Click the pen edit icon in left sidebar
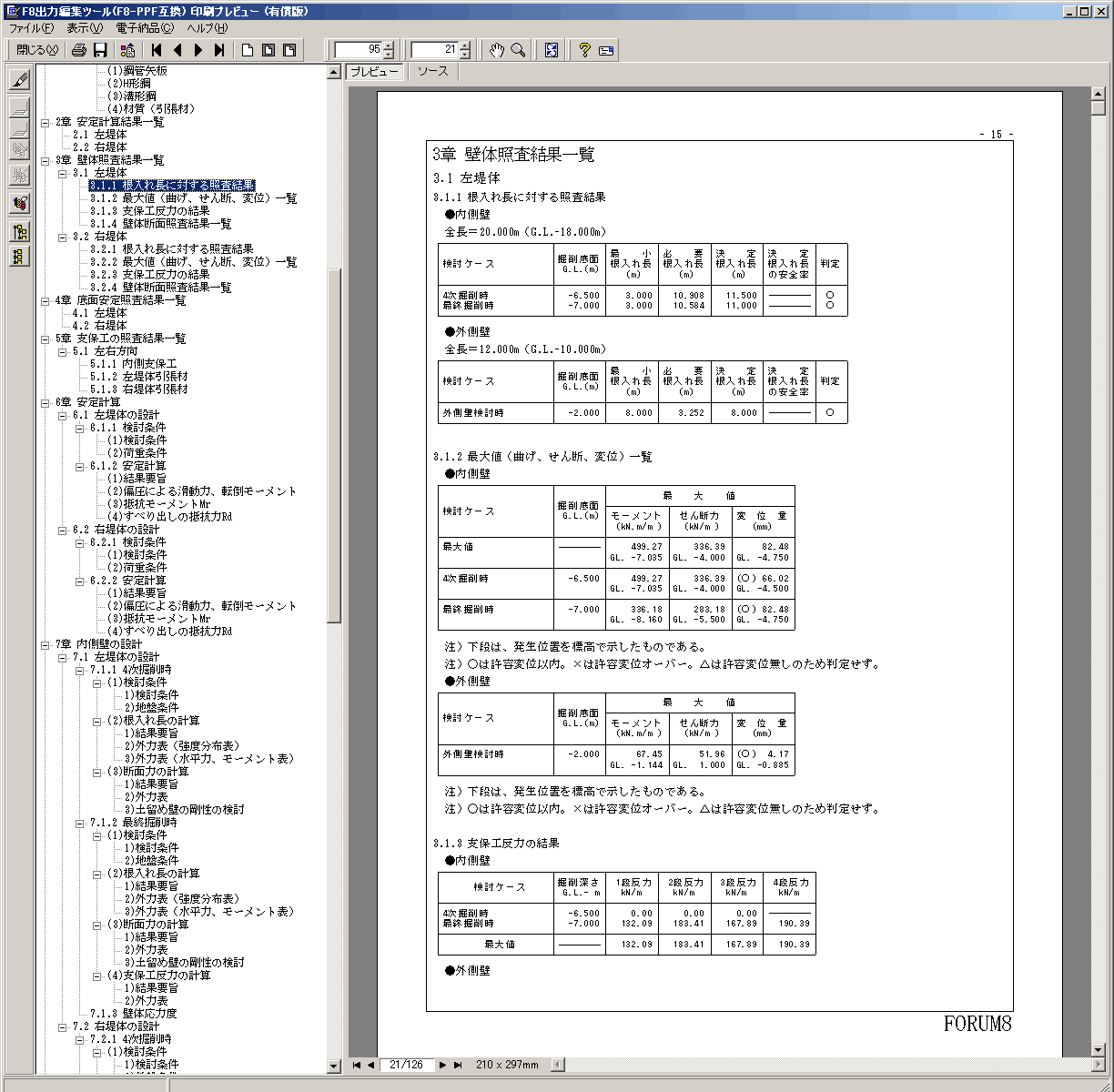The height and width of the screenshot is (1092, 1114). (x=19, y=79)
